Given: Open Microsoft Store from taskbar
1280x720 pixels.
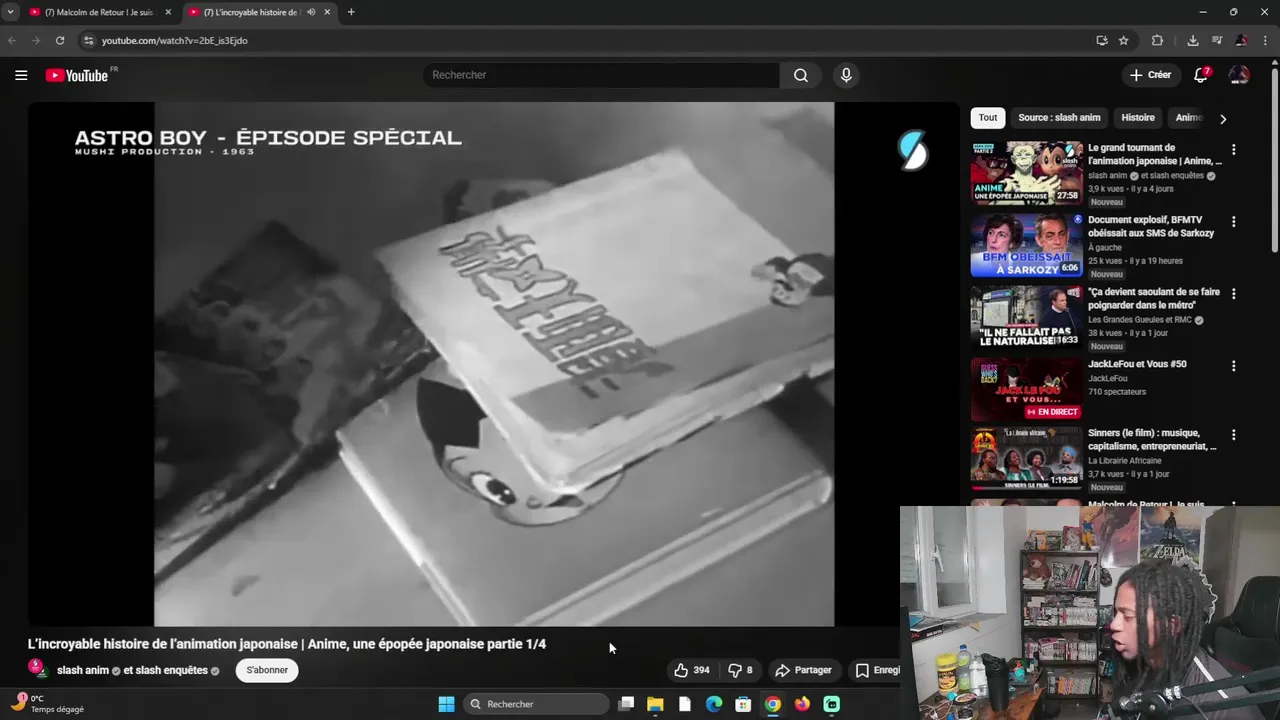Looking at the screenshot, I should pyautogui.click(x=743, y=704).
